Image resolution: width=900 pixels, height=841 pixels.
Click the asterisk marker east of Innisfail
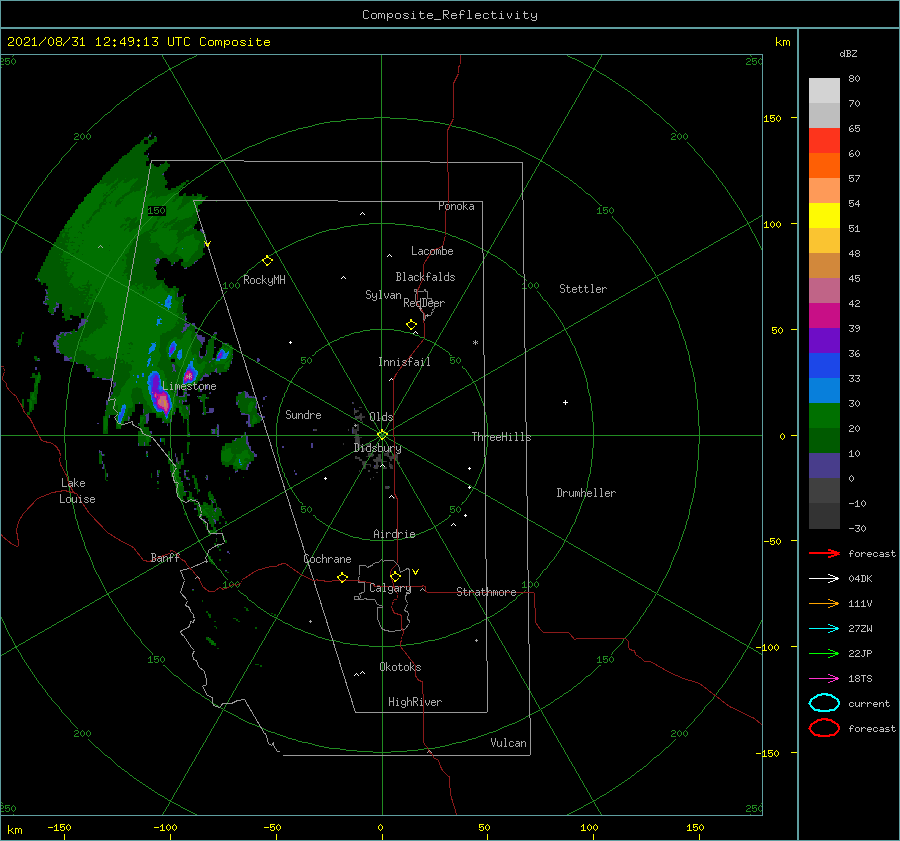(475, 343)
